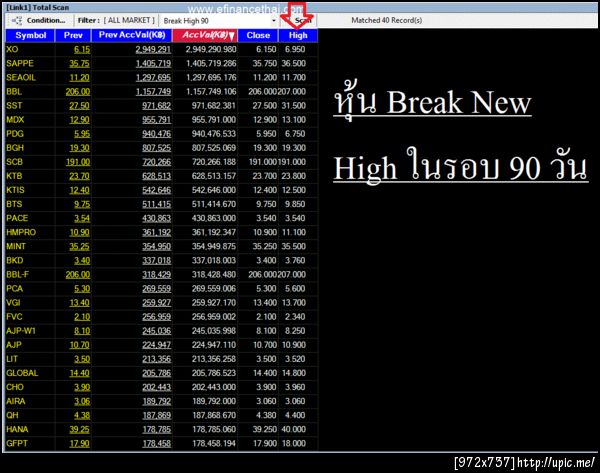Select the CHO symbol
Viewport: 600px width, 473px height.
click(x=15, y=387)
